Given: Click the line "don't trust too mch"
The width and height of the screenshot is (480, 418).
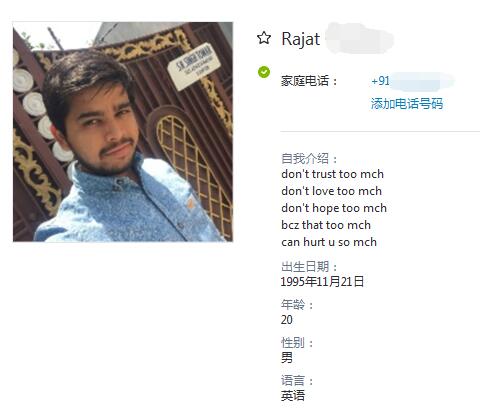Looking at the screenshot, I should (x=332, y=174).
